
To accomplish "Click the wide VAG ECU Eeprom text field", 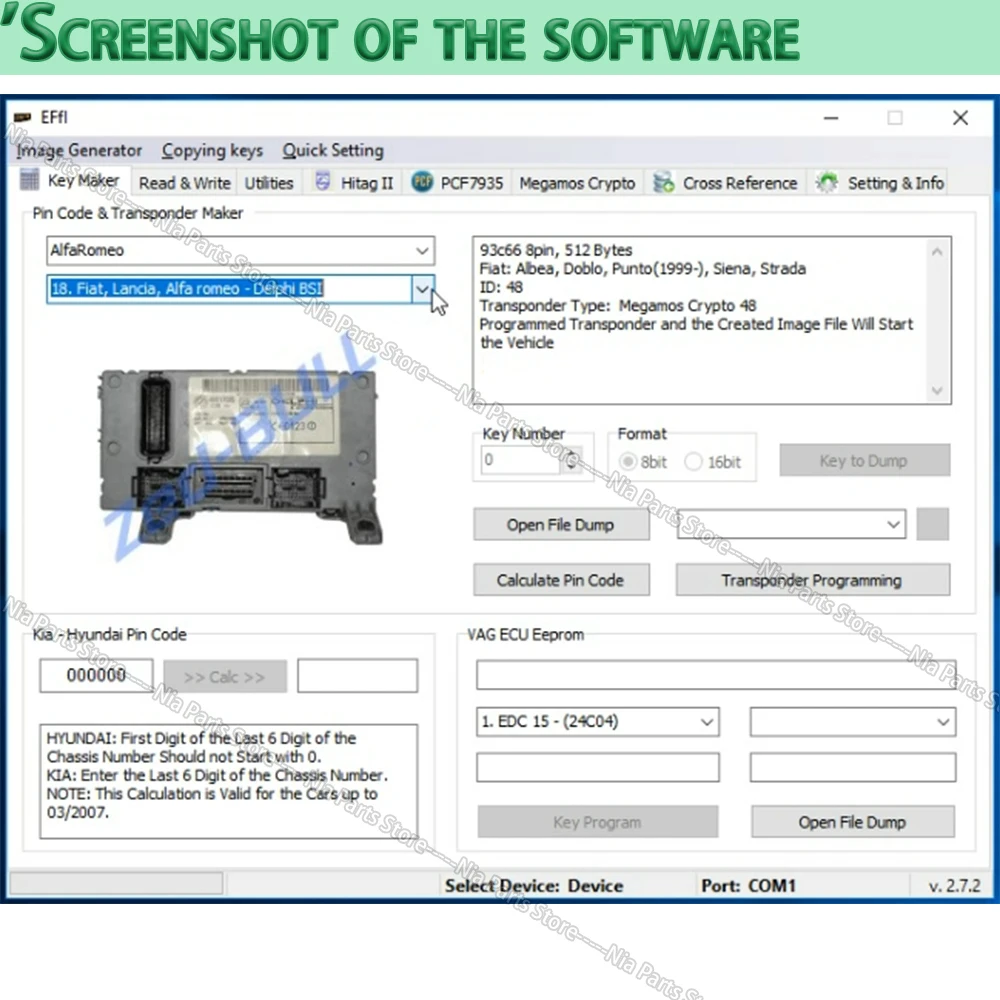I will pos(716,675).
